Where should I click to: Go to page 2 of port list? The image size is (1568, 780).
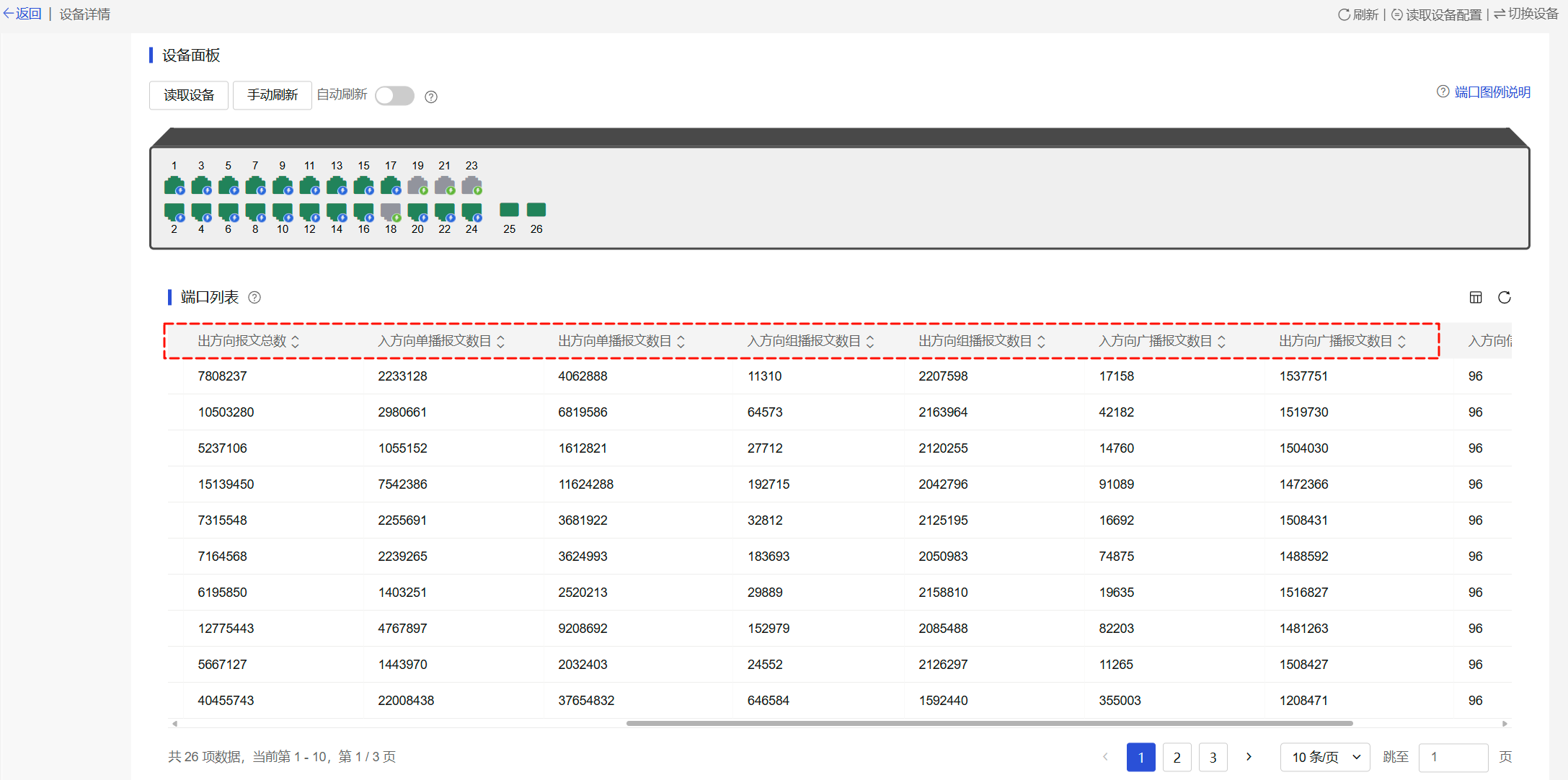pos(1177,757)
